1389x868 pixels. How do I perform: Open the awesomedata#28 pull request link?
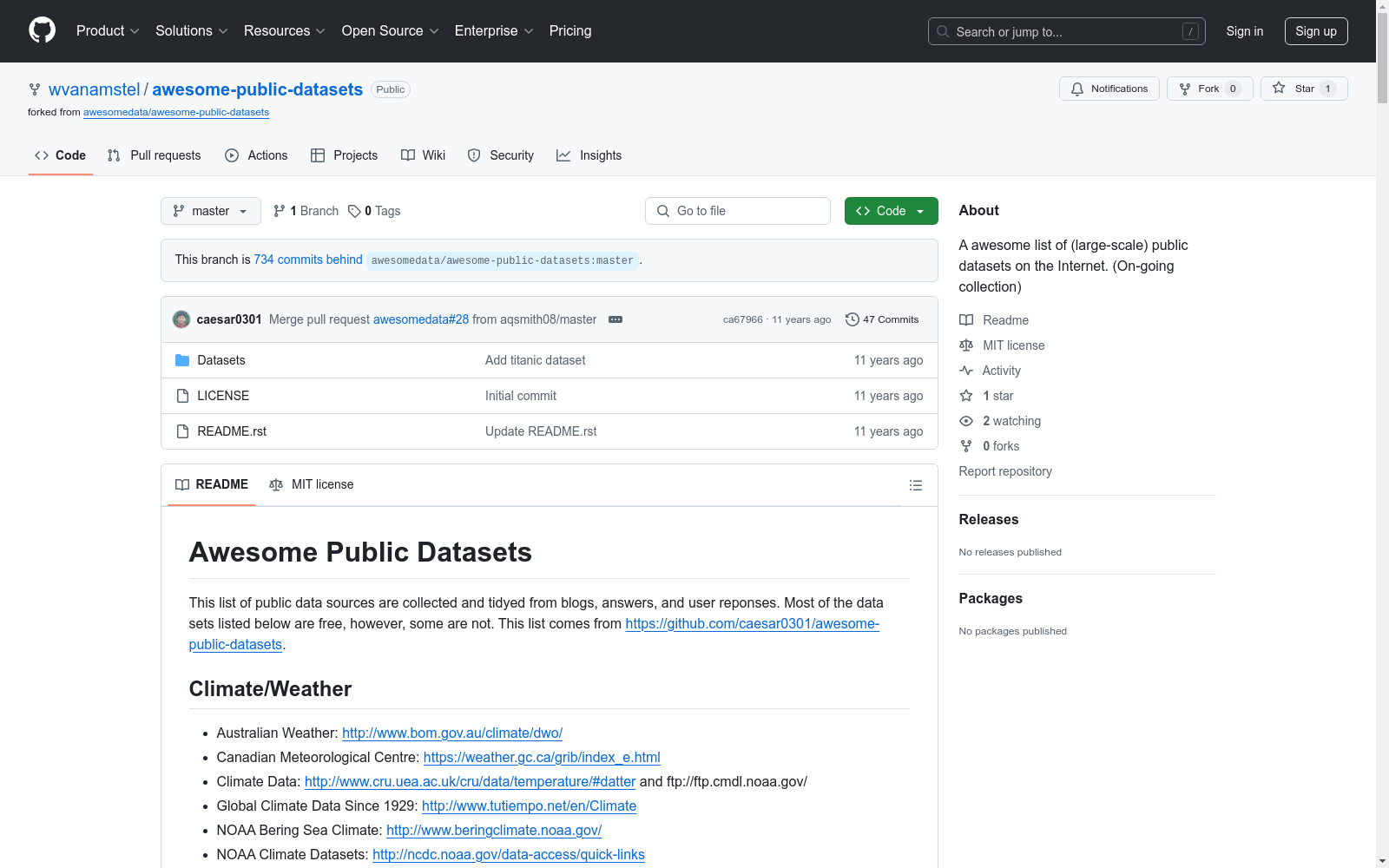click(421, 319)
